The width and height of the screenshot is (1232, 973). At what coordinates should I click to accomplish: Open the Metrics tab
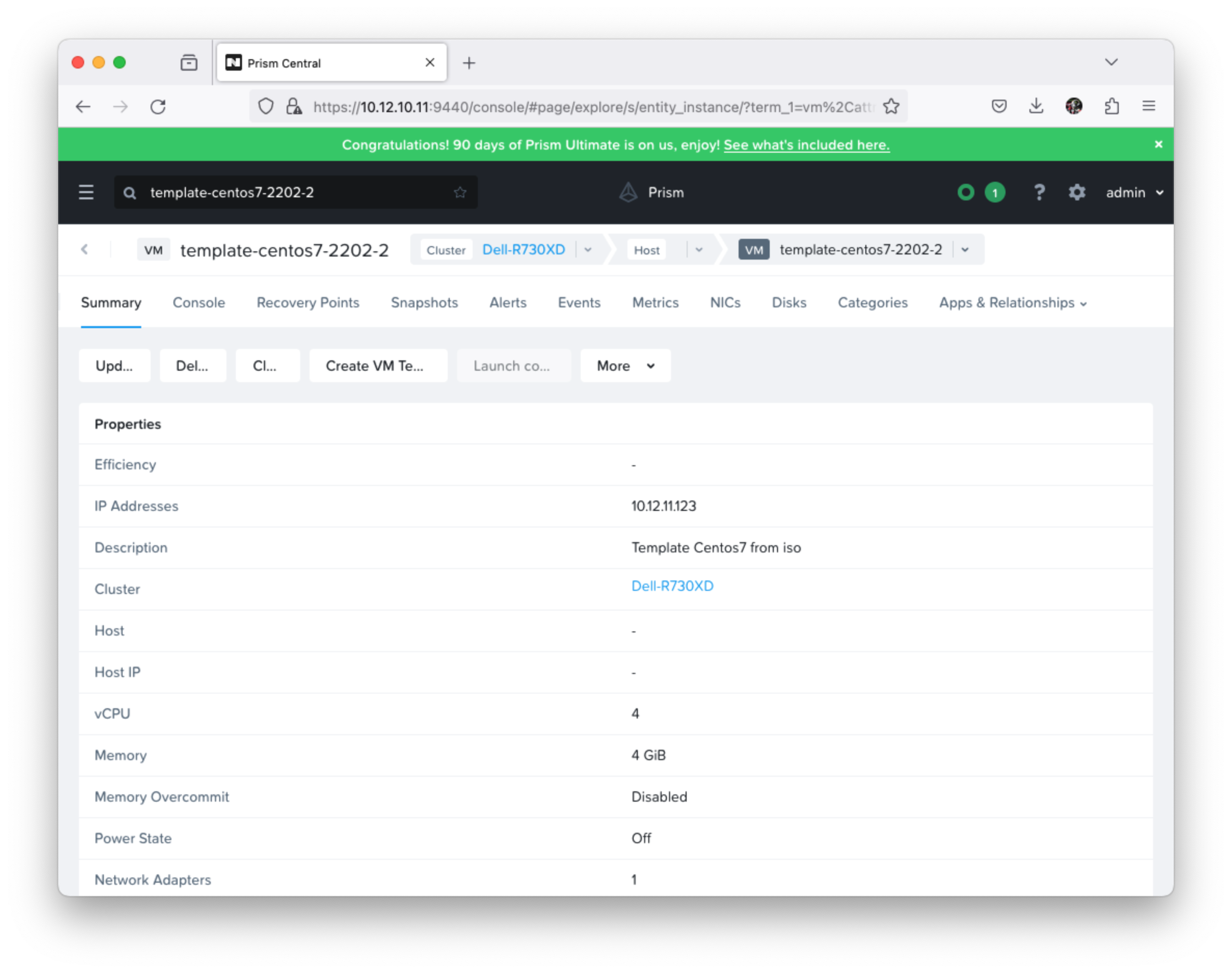pyautogui.click(x=655, y=303)
